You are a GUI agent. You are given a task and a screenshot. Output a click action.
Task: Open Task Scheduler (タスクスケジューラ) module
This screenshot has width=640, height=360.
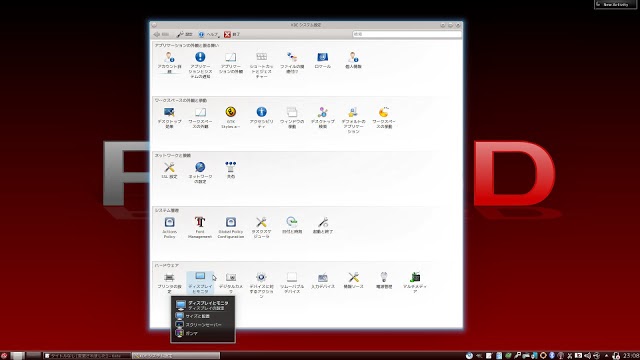tap(262, 228)
